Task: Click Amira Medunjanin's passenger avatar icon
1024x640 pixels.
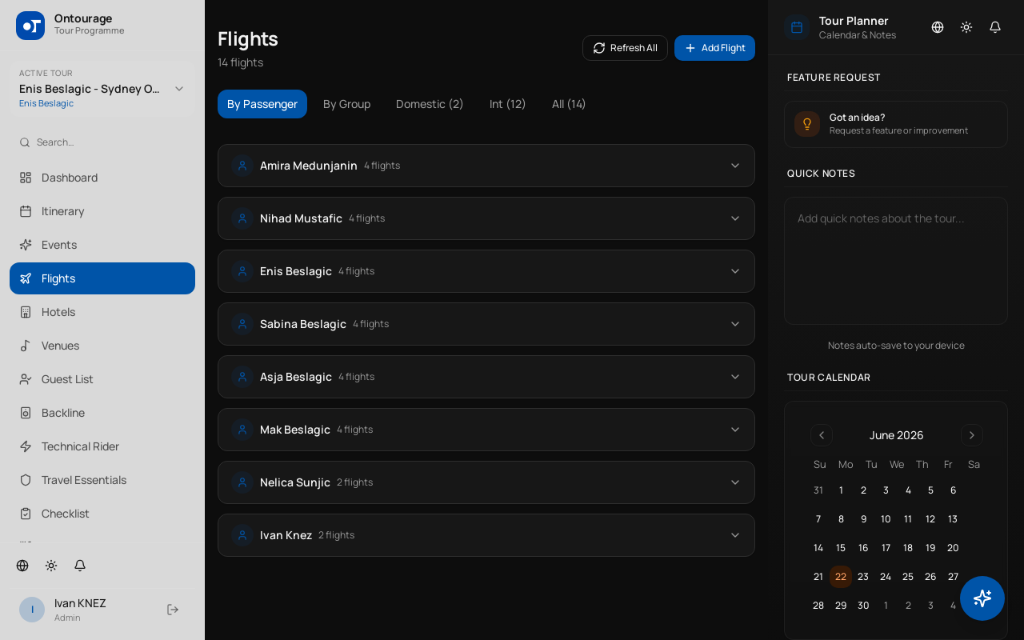Action: 242,166
